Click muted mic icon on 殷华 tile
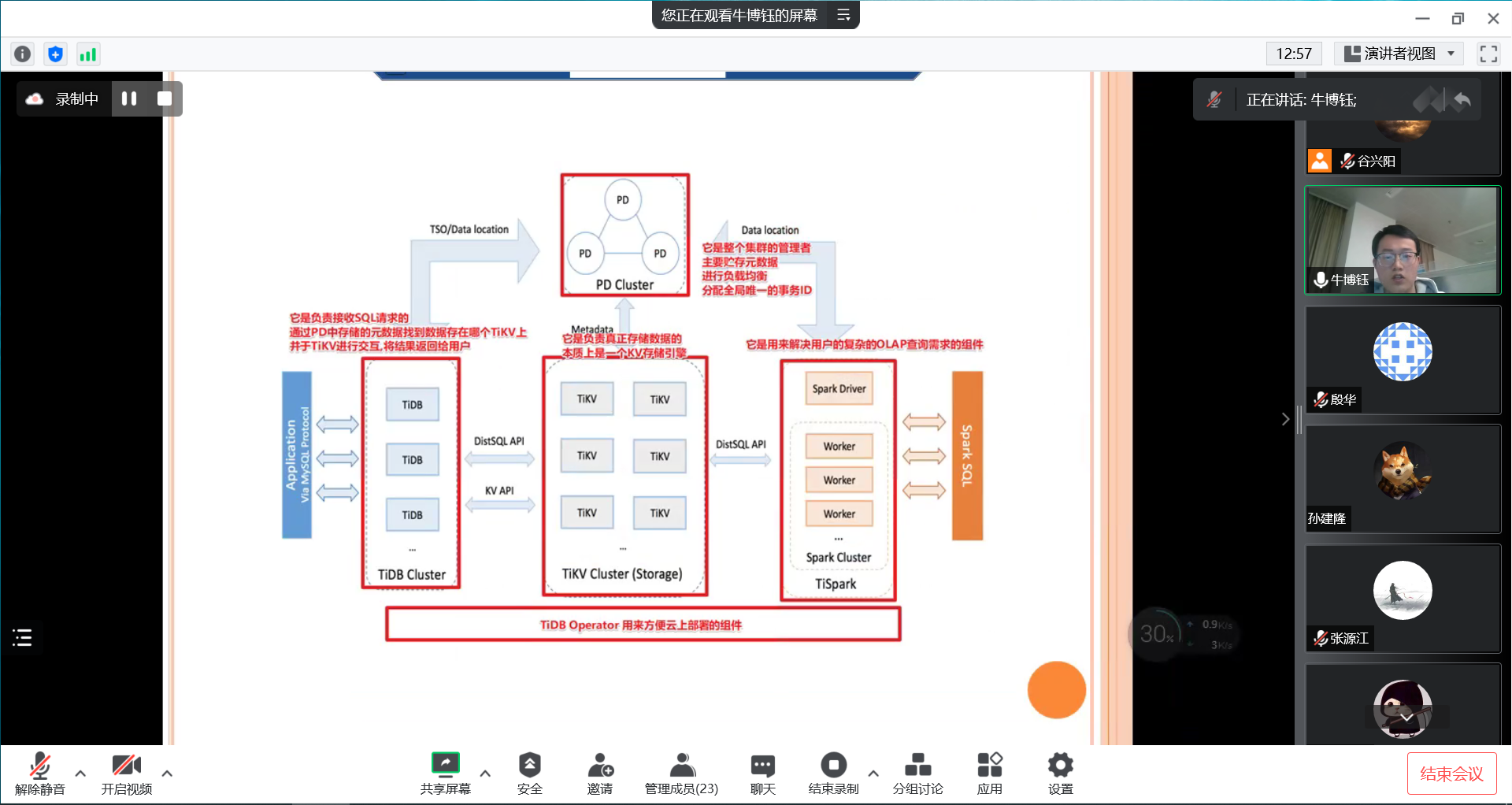 click(1321, 399)
